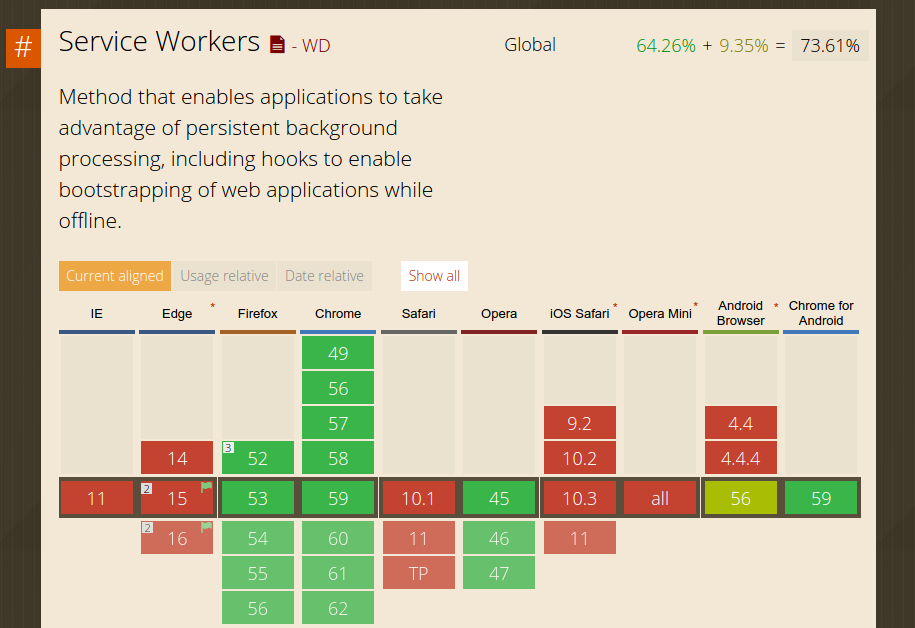Click note marker 2 on Edge 15
Viewport: 915px width, 628px height.
click(x=147, y=488)
